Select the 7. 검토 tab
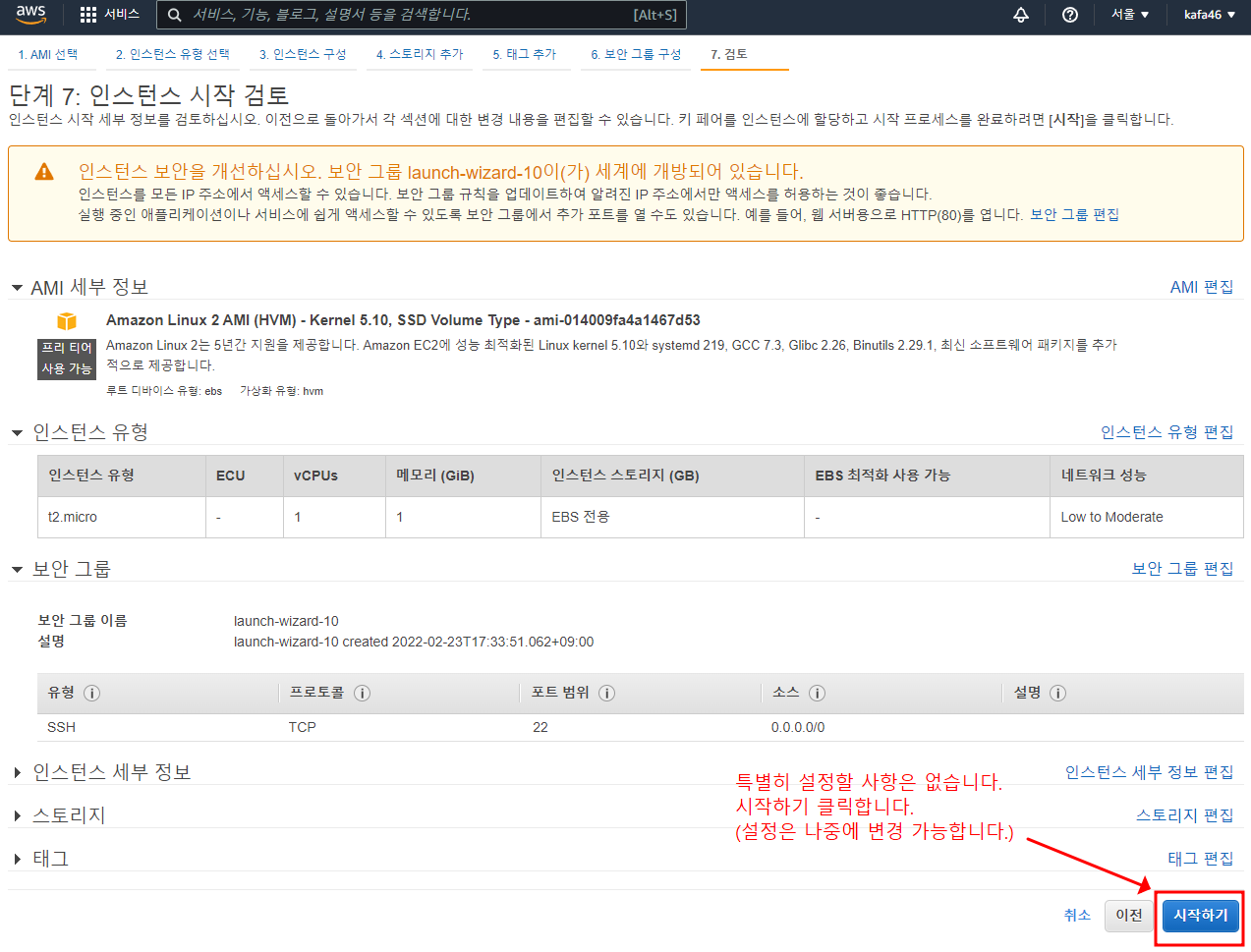Screen dimensions: 1251x952 pos(729,54)
